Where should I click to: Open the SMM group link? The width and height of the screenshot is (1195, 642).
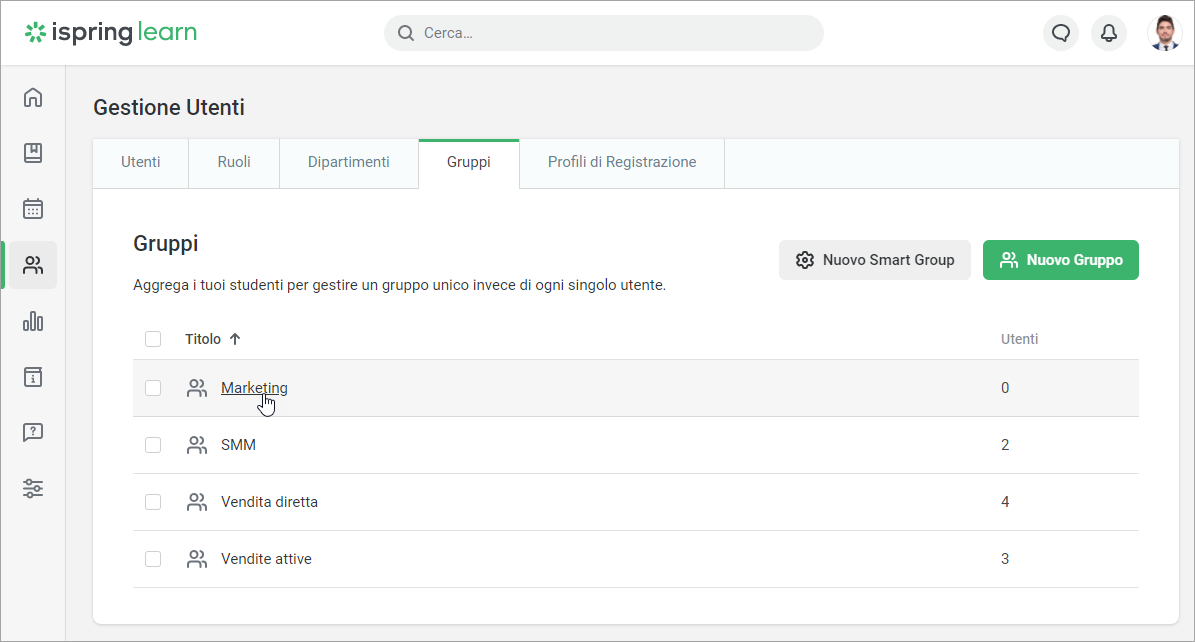coord(238,445)
